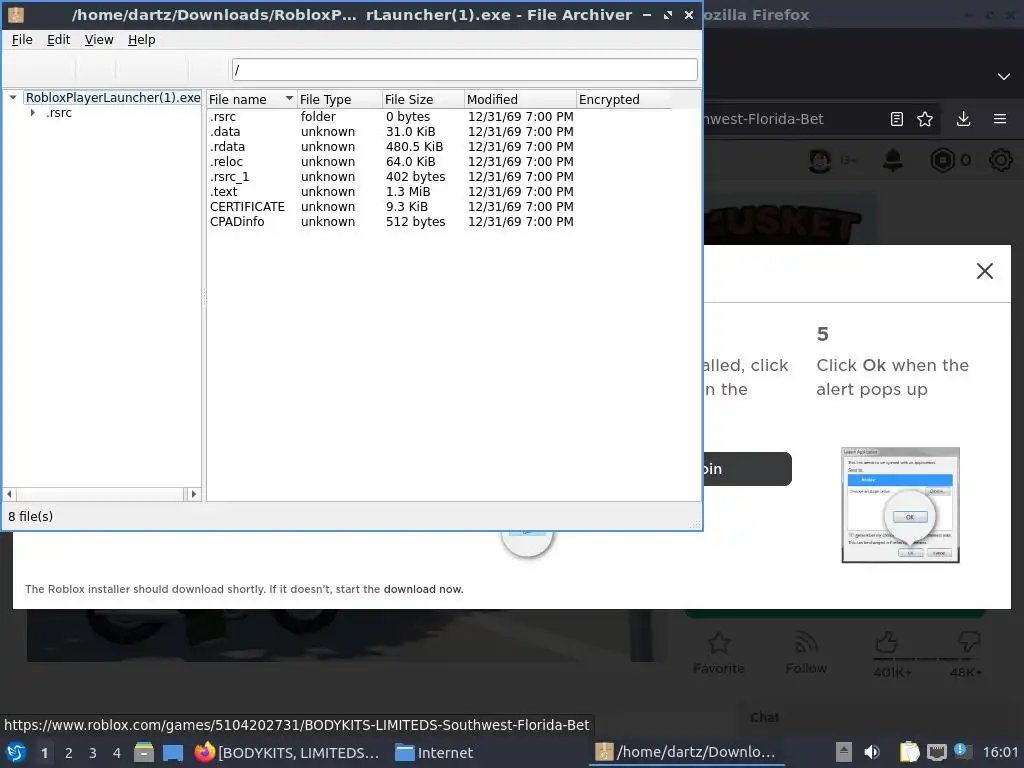1024x768 pixels.
Task: Open the Help menu in File Archiver
Action: (x=141, y=40)
